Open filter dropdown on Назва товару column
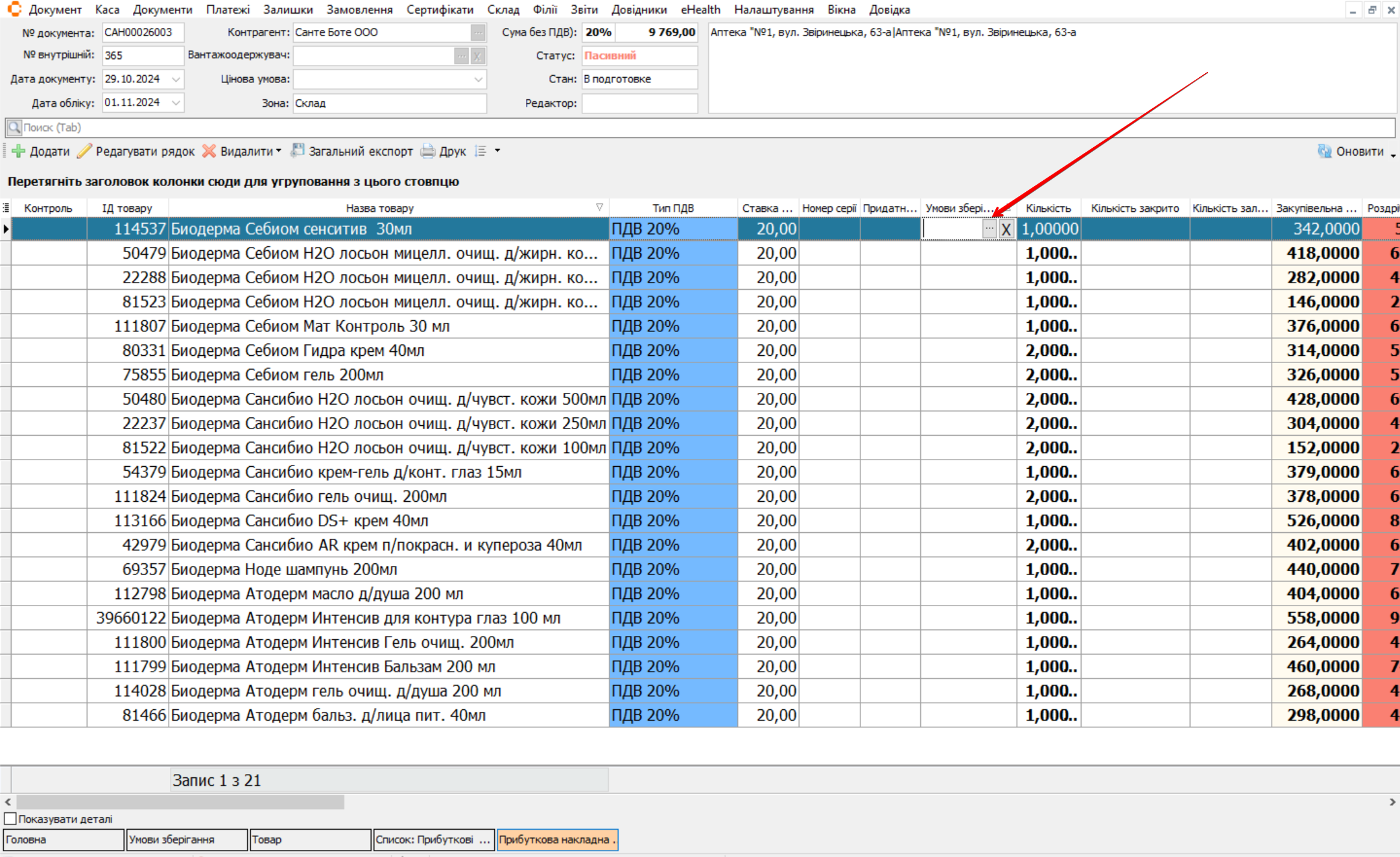Viewport: 1400px width, 857px height. (x=599, y=207)
